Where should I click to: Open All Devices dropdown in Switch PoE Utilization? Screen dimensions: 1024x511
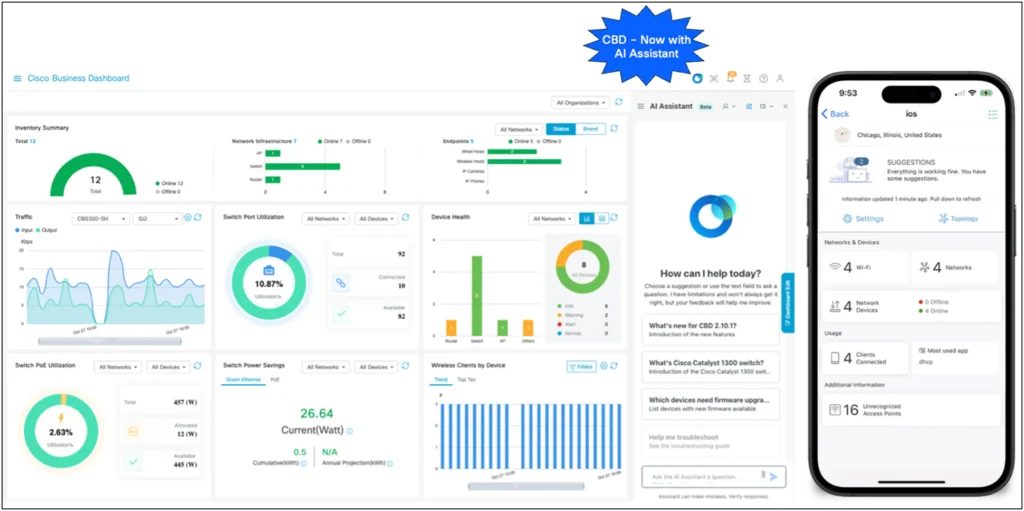pos(168,367)
